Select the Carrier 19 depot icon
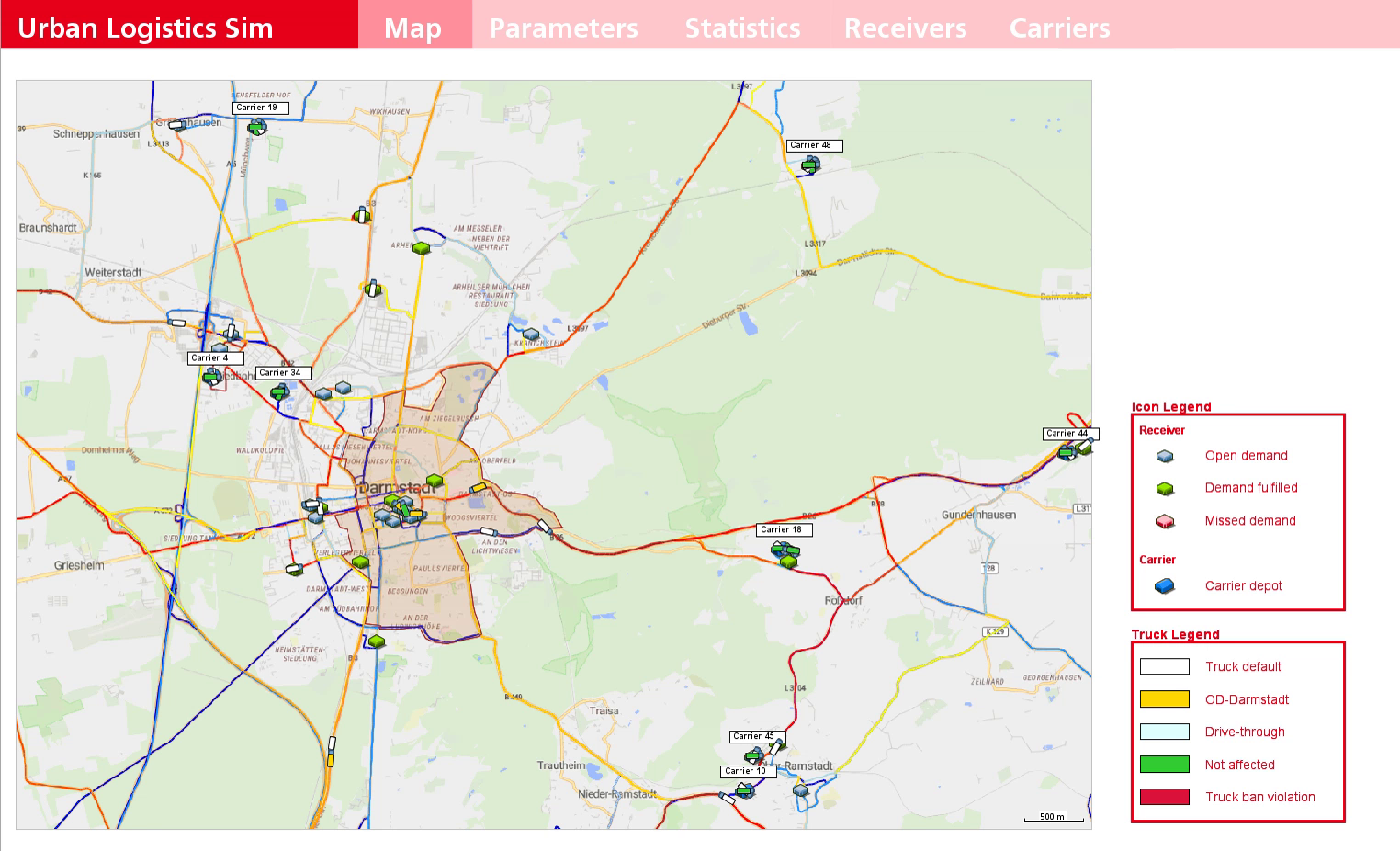Image resolution: width=1400 pixels, height=851 pixels. coord(257,126)
